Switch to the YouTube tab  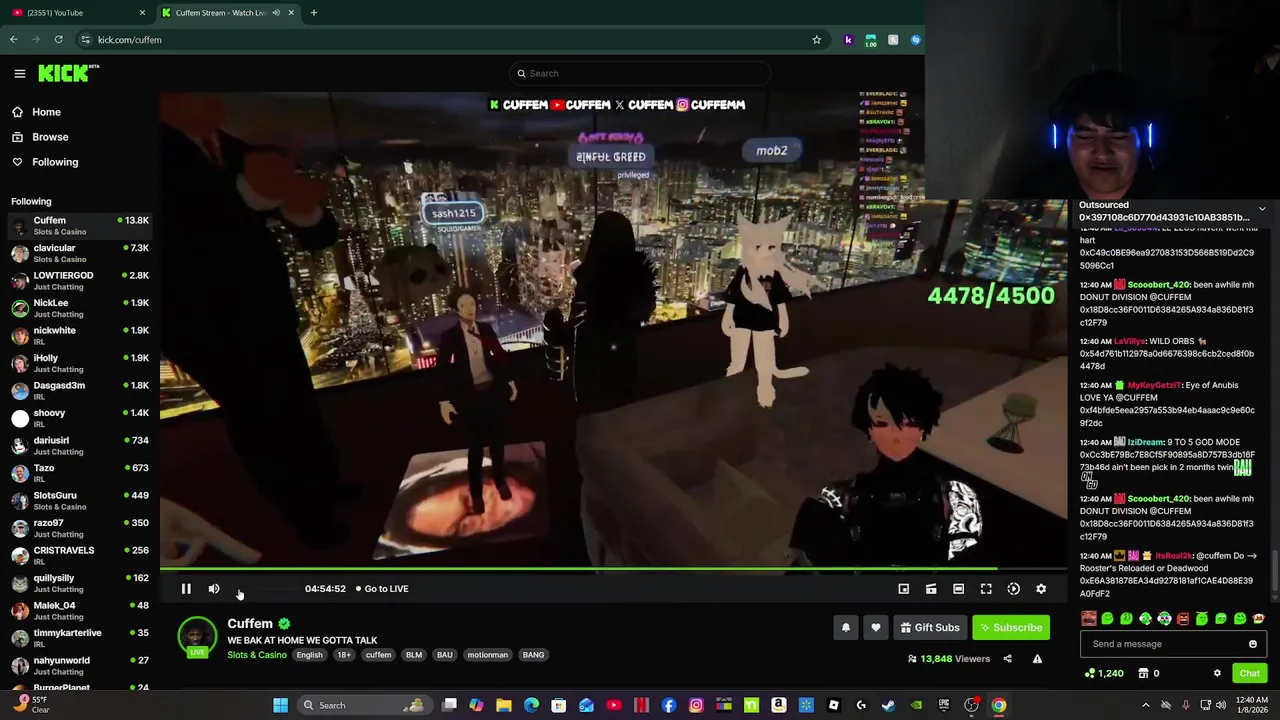point(77,13)
